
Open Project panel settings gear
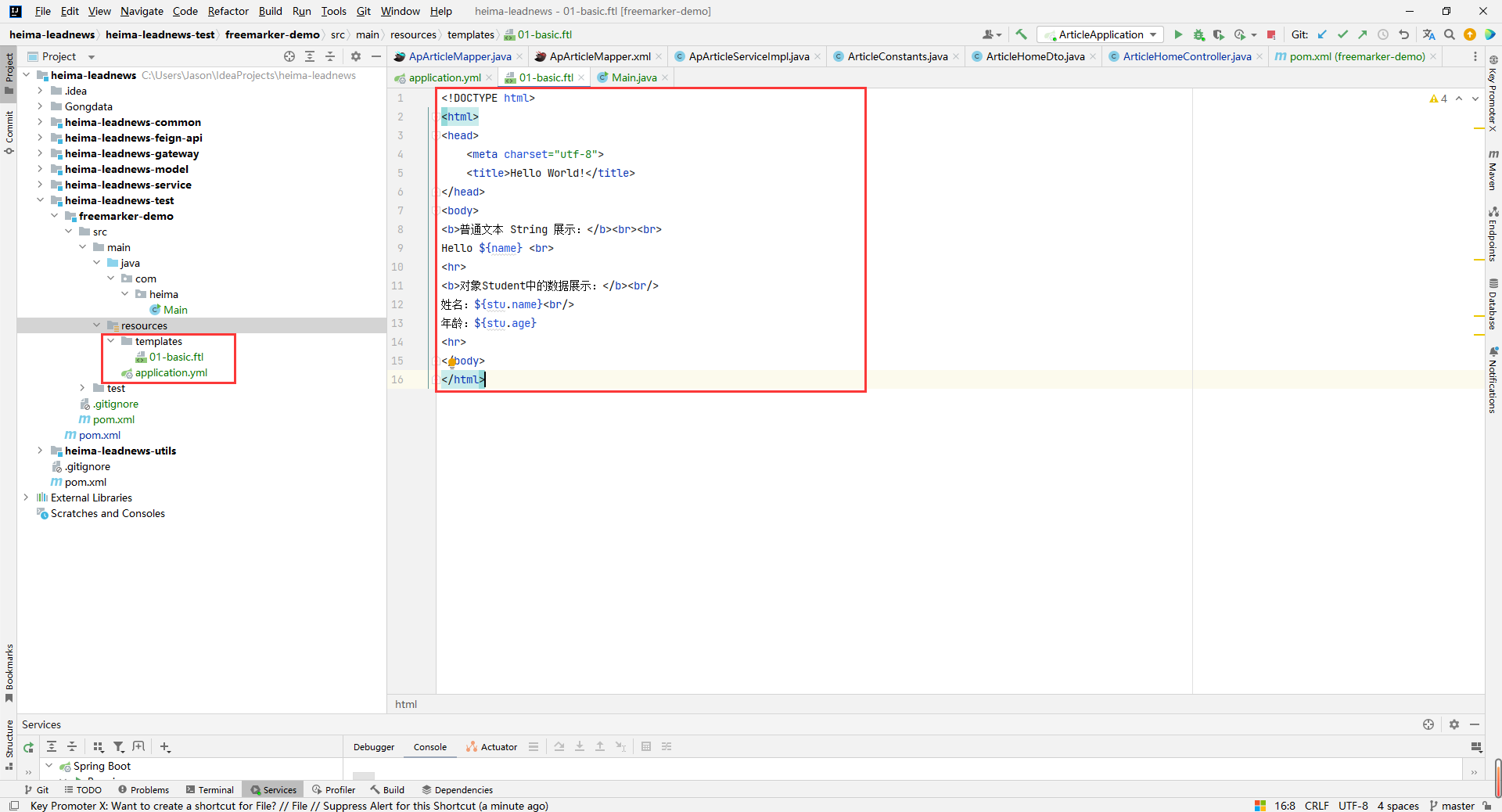pos(356,56)
